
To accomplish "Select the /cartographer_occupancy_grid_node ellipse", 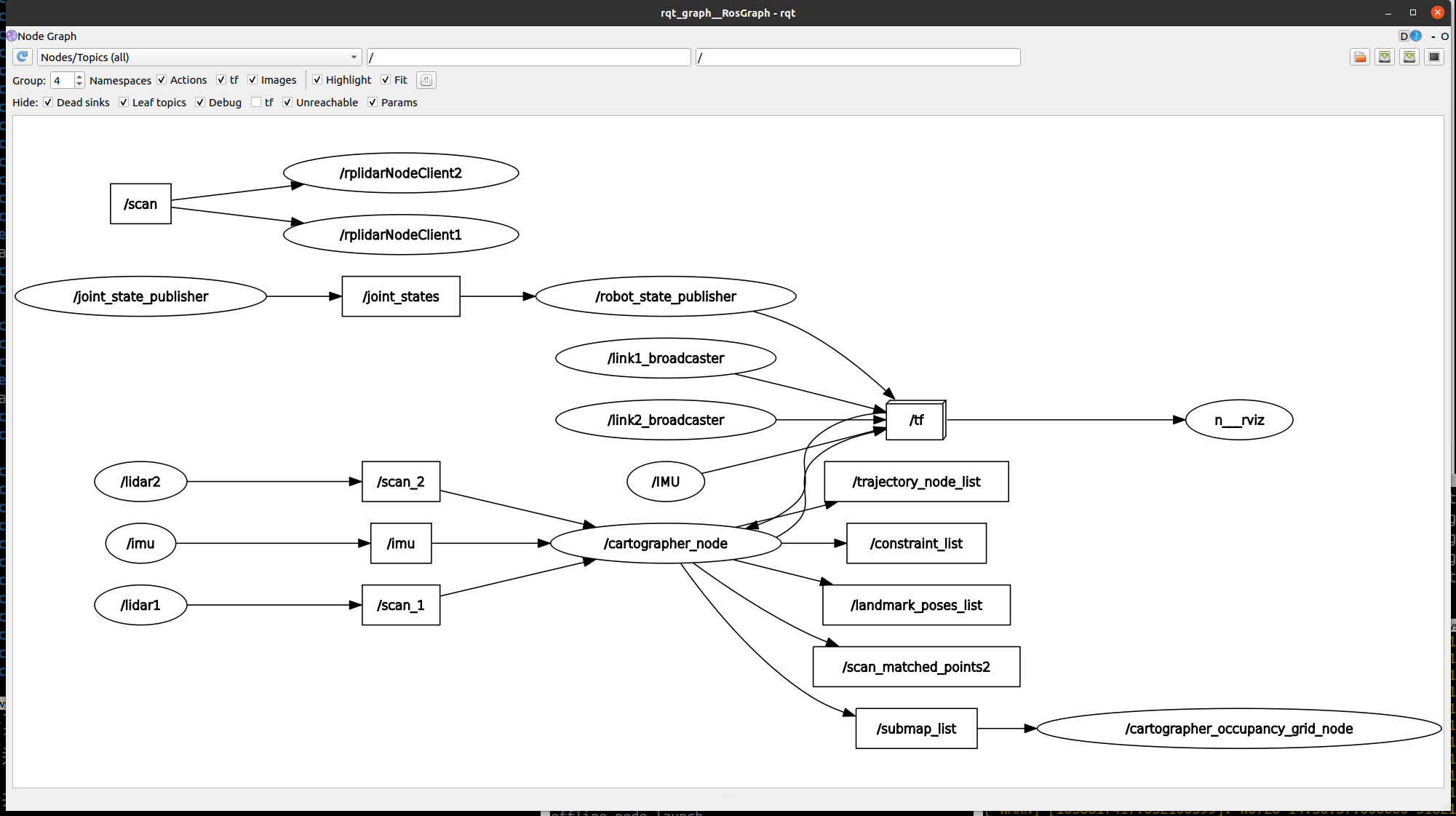I will click(x=1239, y=729).
